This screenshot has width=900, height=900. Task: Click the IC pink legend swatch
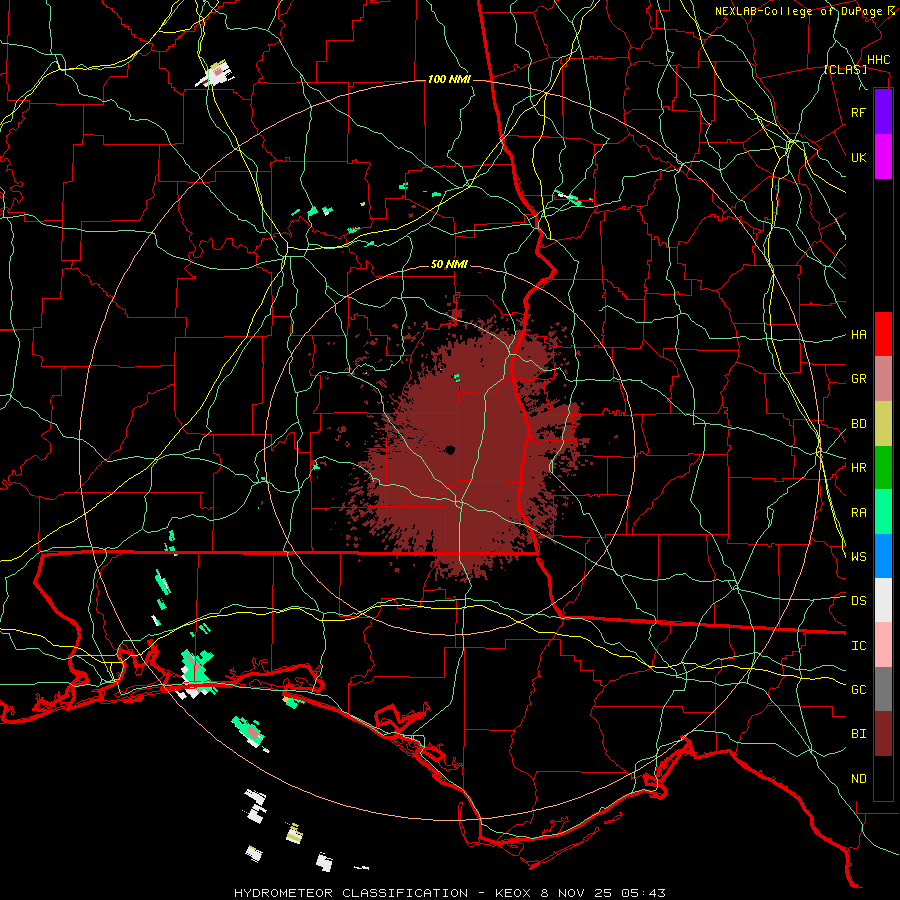point(883,645)
